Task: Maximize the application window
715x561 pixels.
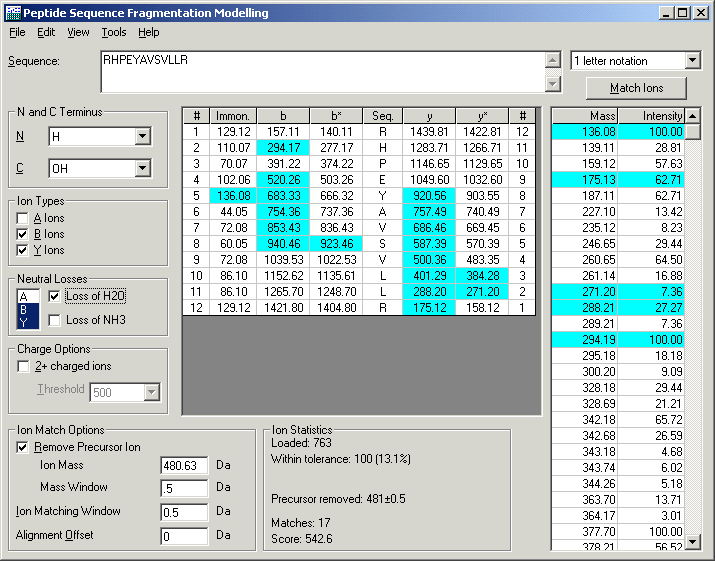Action: 683,13
